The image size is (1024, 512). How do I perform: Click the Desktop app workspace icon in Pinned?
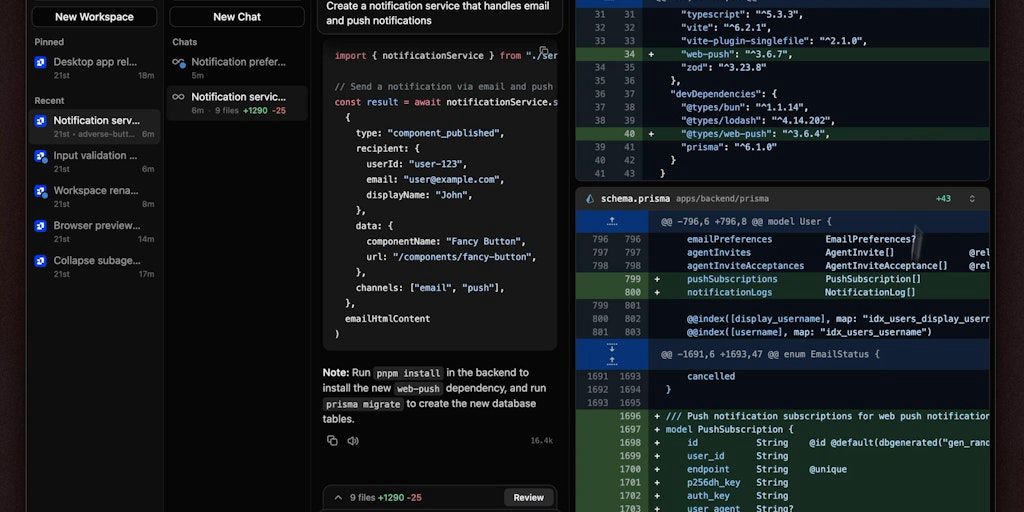[x=40, y=62]
